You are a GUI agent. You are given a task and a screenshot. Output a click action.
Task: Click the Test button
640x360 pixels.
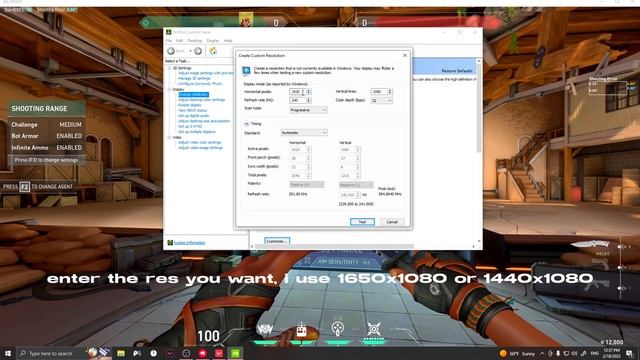[362, 222]
